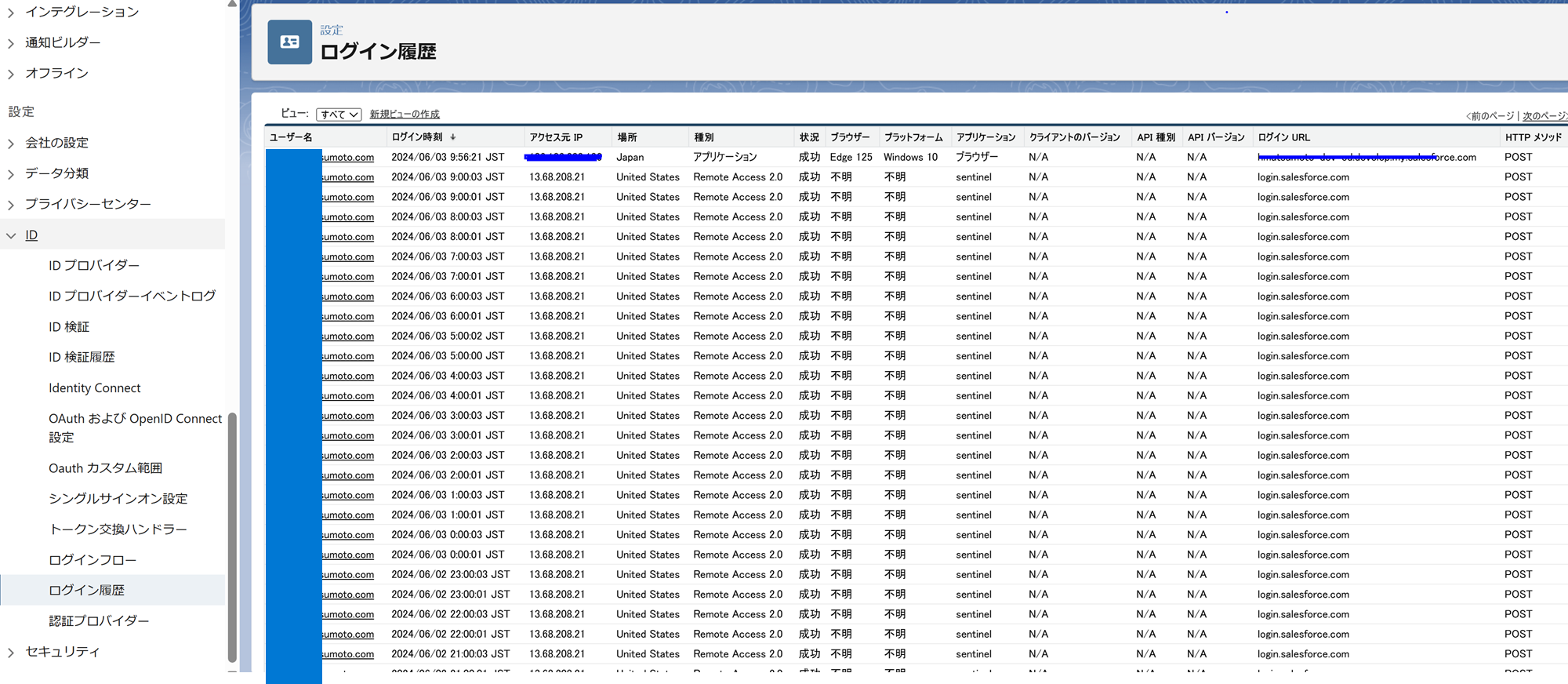
Task: Click the login history page header icon
Action: (289, 42)
